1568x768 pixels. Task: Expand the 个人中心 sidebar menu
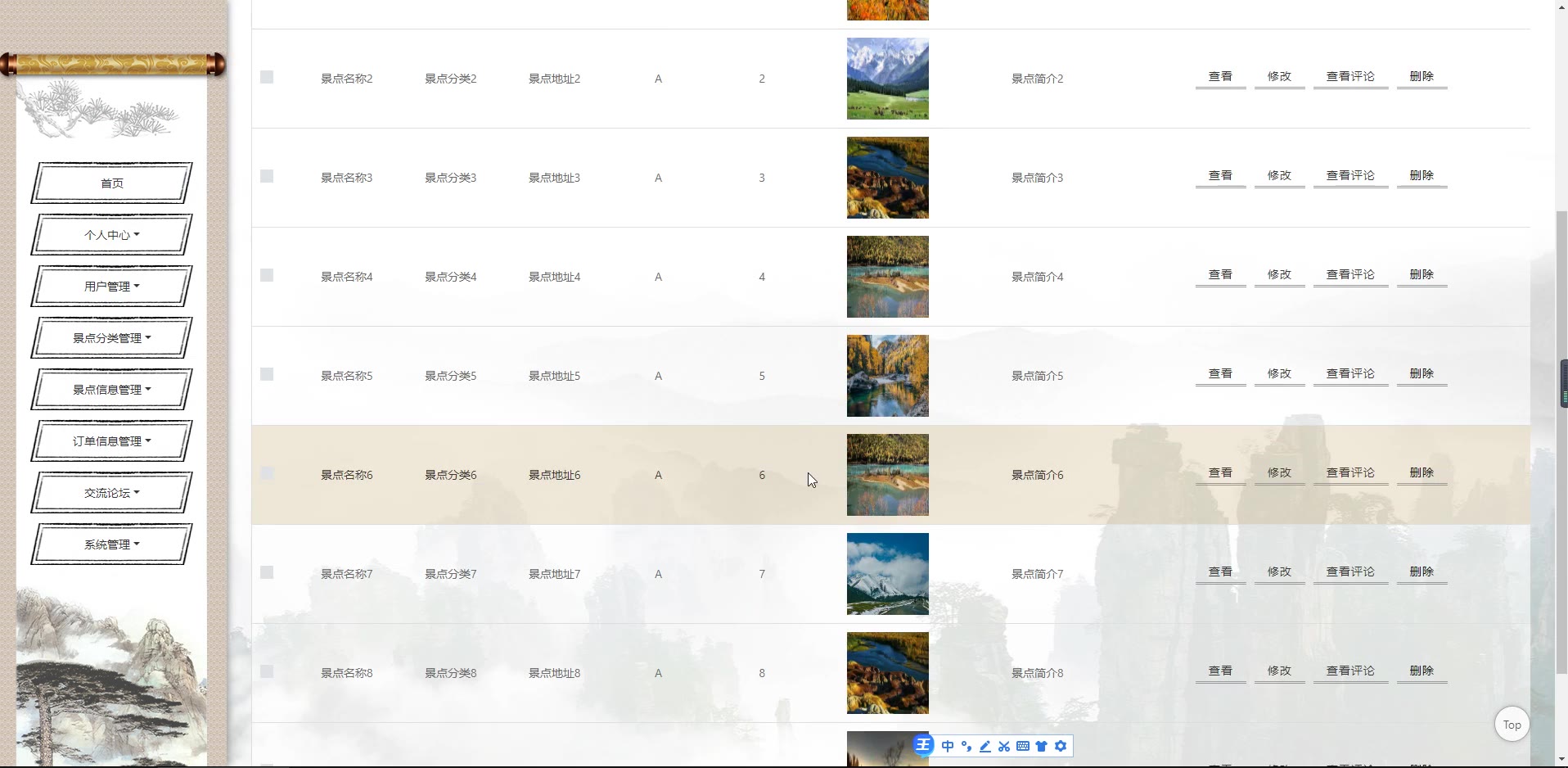112,235
